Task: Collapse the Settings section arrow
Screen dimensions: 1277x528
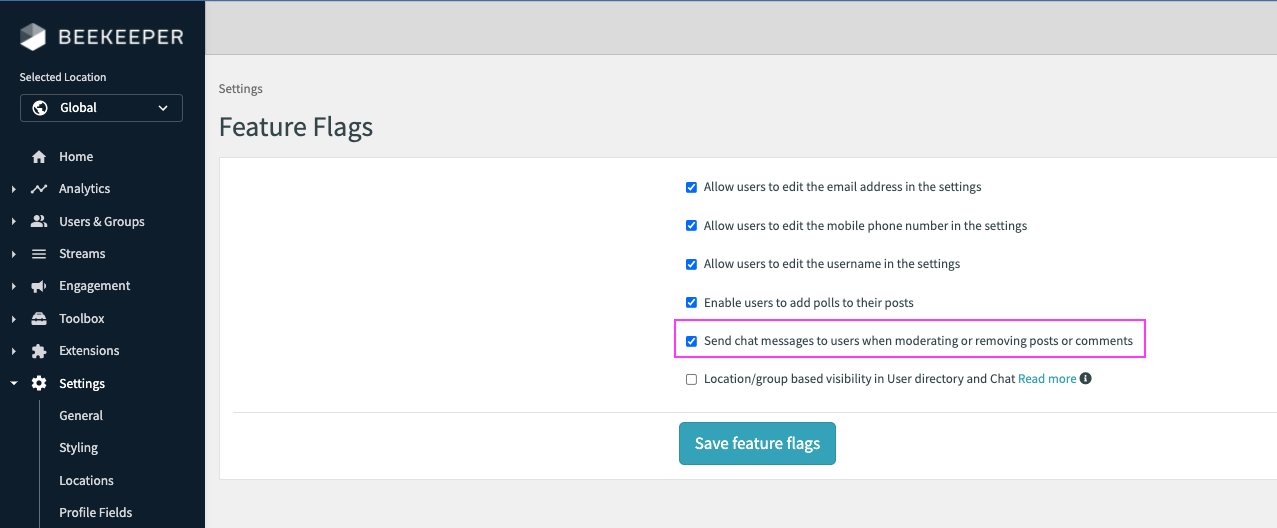Action: tap(13, 384)
